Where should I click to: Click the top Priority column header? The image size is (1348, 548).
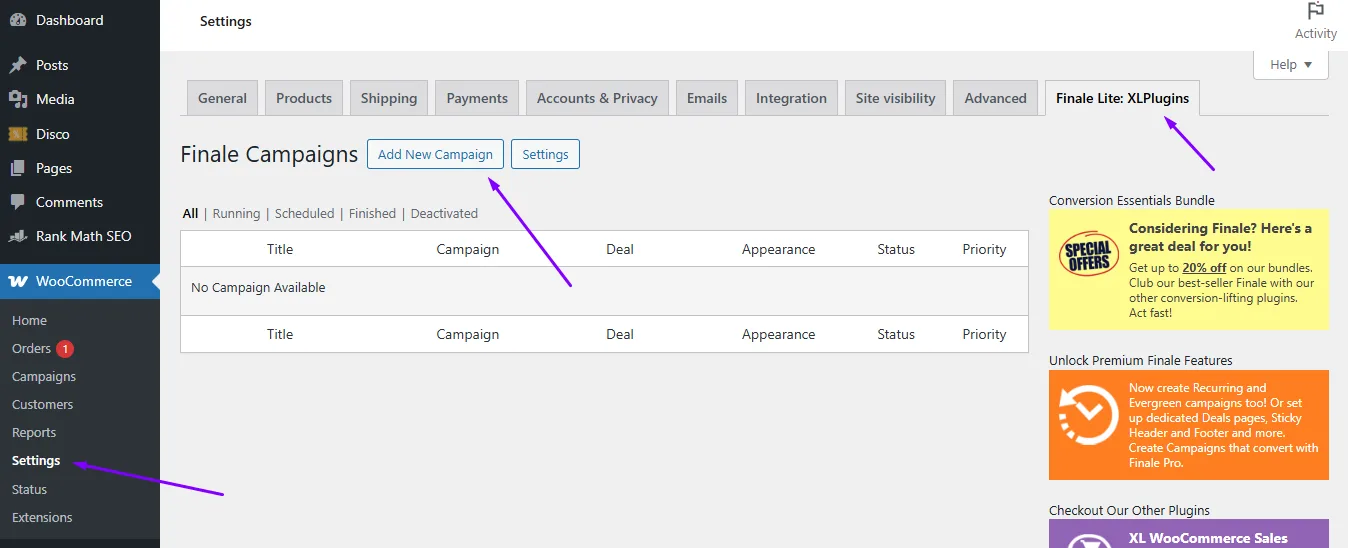pos(984,249)
